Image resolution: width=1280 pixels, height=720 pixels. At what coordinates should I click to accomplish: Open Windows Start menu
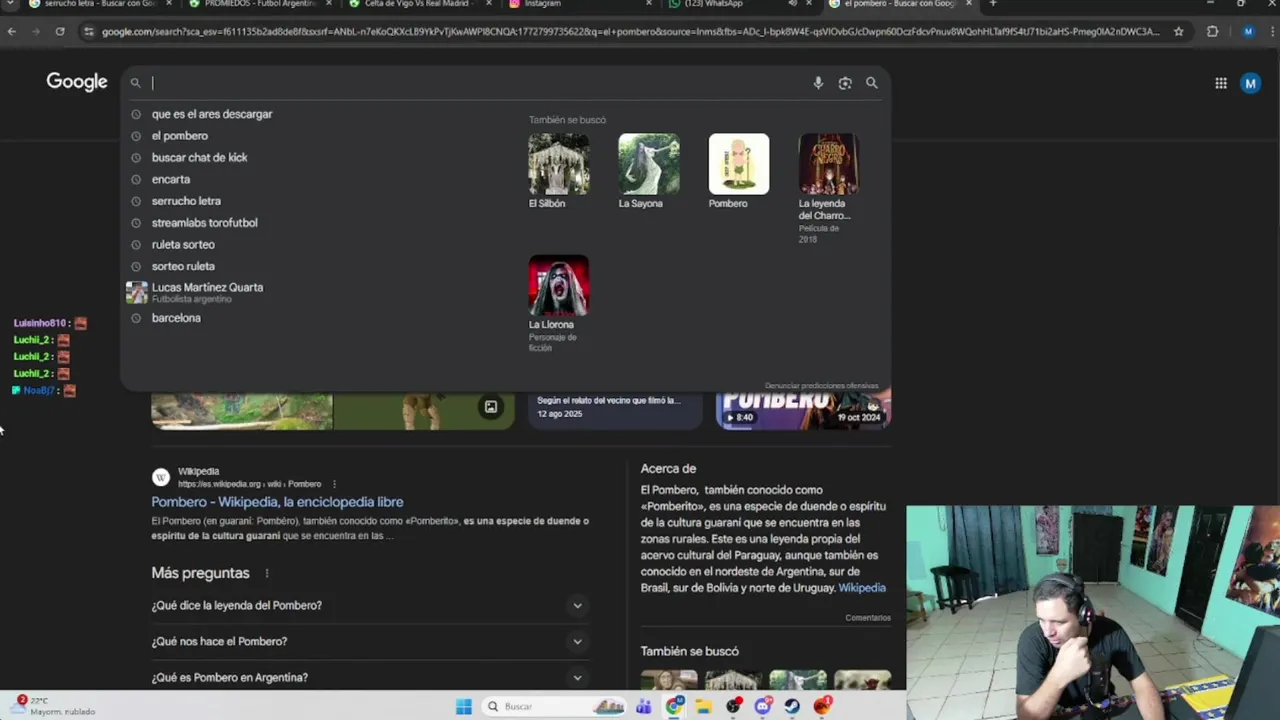pos(463,707)
